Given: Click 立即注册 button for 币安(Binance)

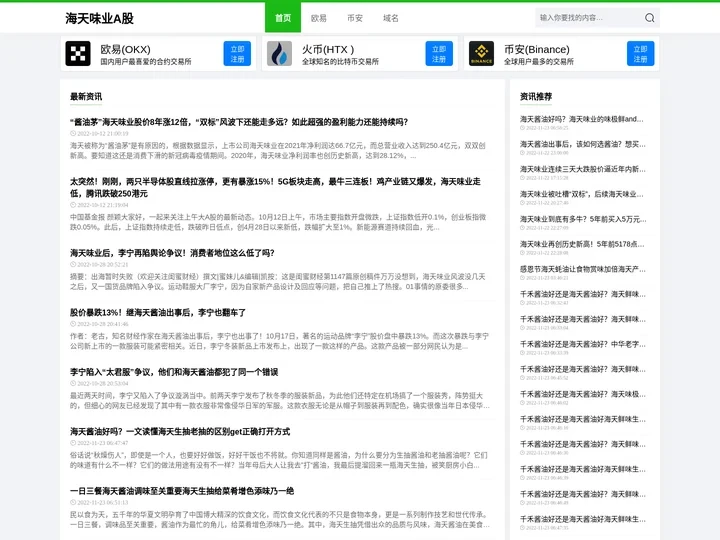Looking at the screenshot, I should (641, 54).
